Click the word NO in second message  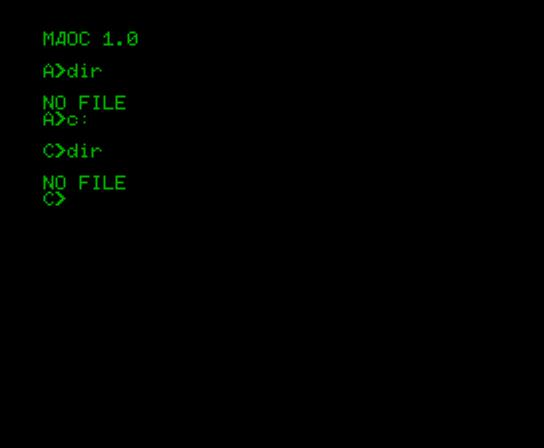pyautogui.click(x=54, y=183)
